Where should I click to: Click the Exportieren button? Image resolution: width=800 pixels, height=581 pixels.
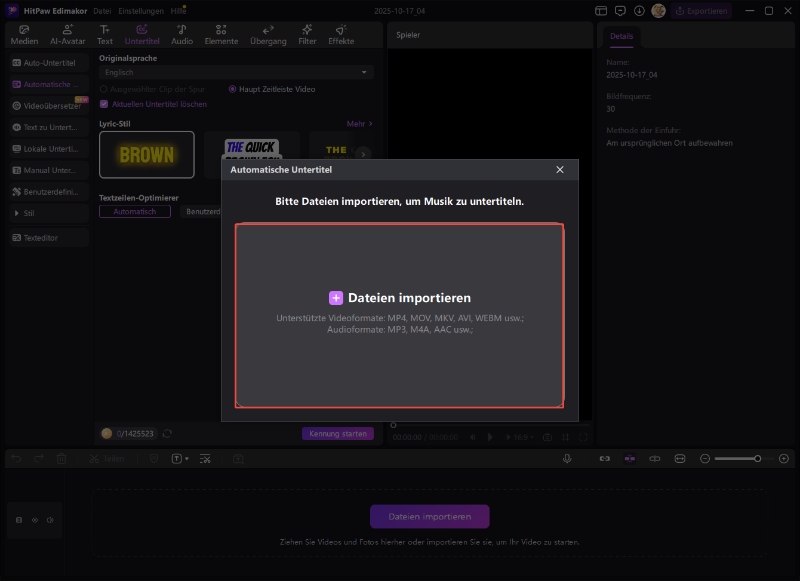(x=702, y=11)
